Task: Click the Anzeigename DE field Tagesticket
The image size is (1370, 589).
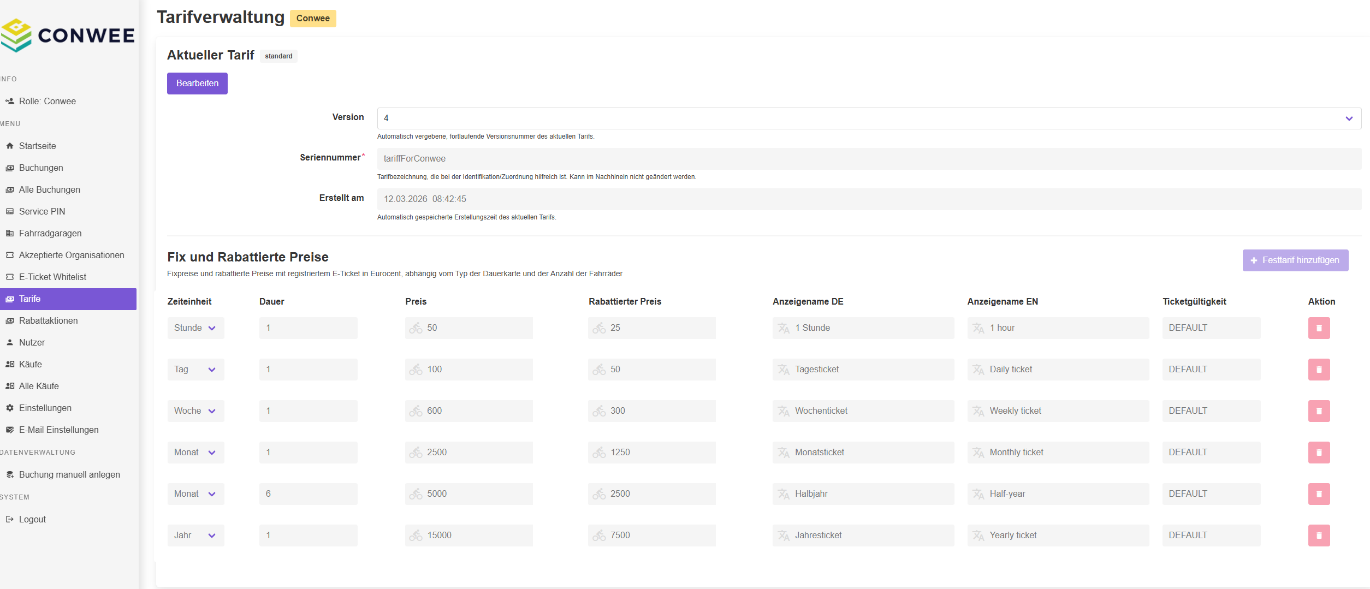Action: pyautogui.click(x=864, y=369)
